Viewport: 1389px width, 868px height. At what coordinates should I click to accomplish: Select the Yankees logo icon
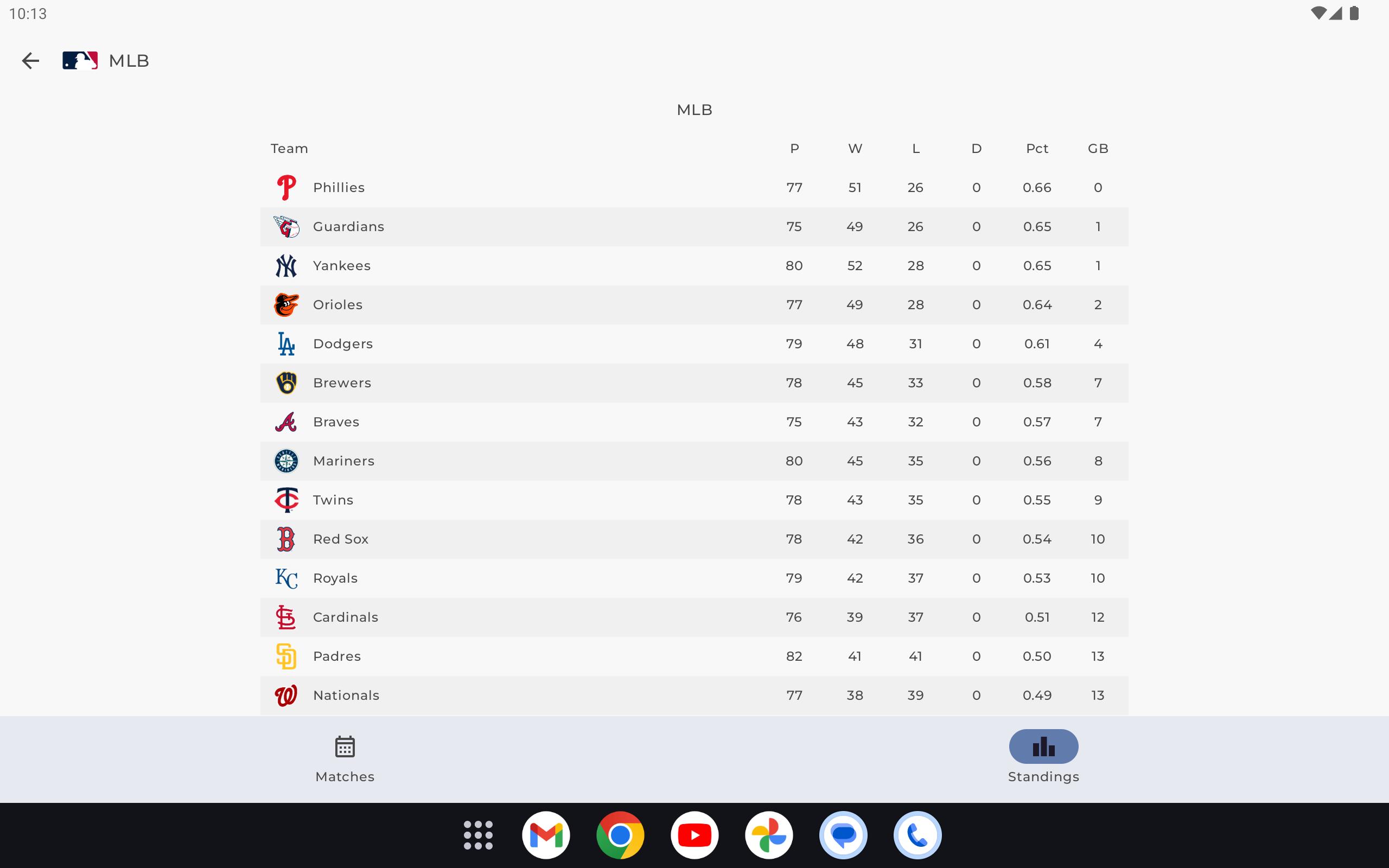286,265
